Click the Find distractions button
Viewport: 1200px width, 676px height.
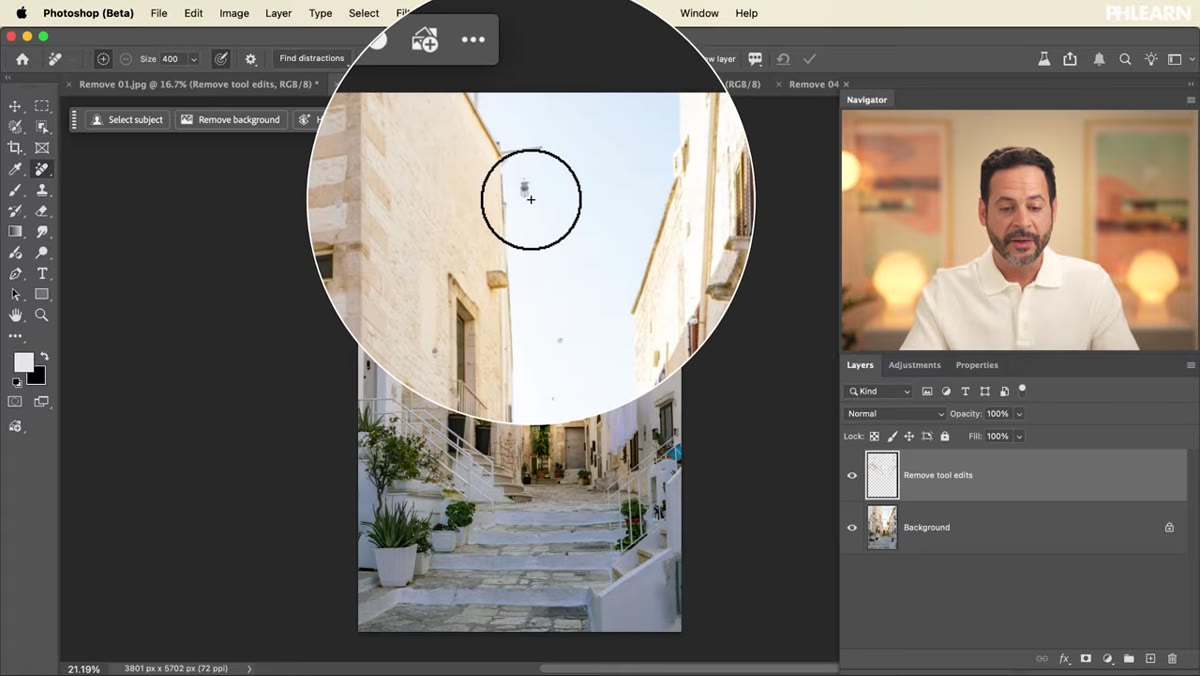point(311,59)
